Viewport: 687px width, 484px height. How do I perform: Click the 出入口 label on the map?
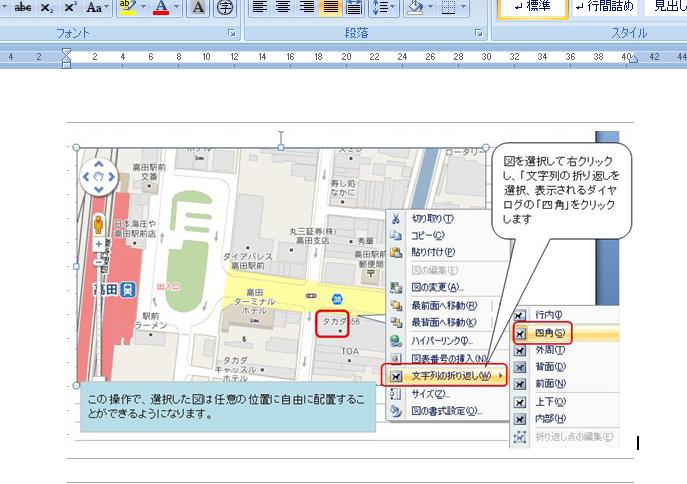(168, 286)
